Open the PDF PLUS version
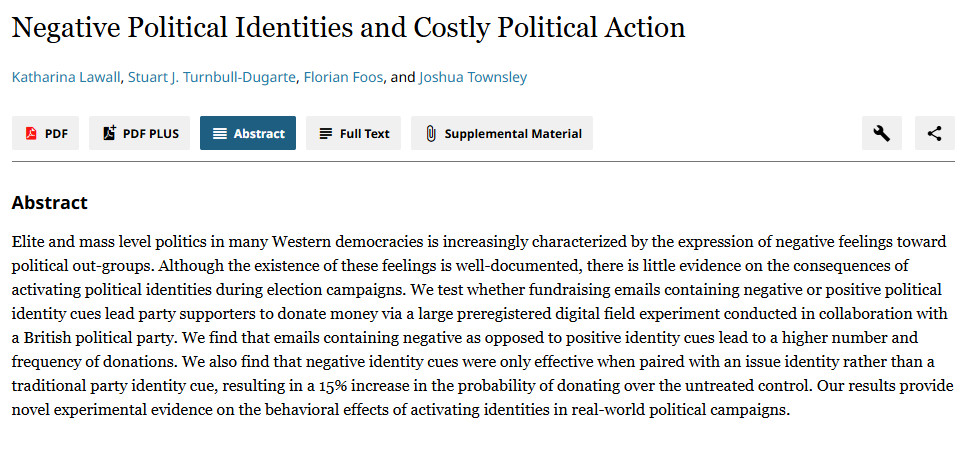The image size is (973, 455). click(140, 133)
